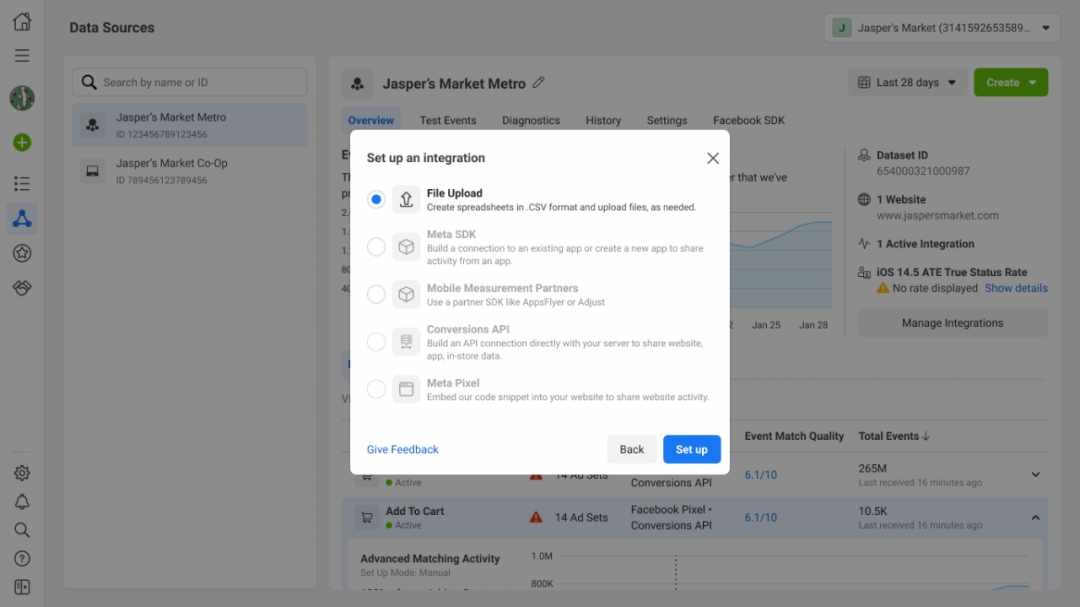Open the list view icon in sidebar
The image size is (1080, 607).
point(22,183)
